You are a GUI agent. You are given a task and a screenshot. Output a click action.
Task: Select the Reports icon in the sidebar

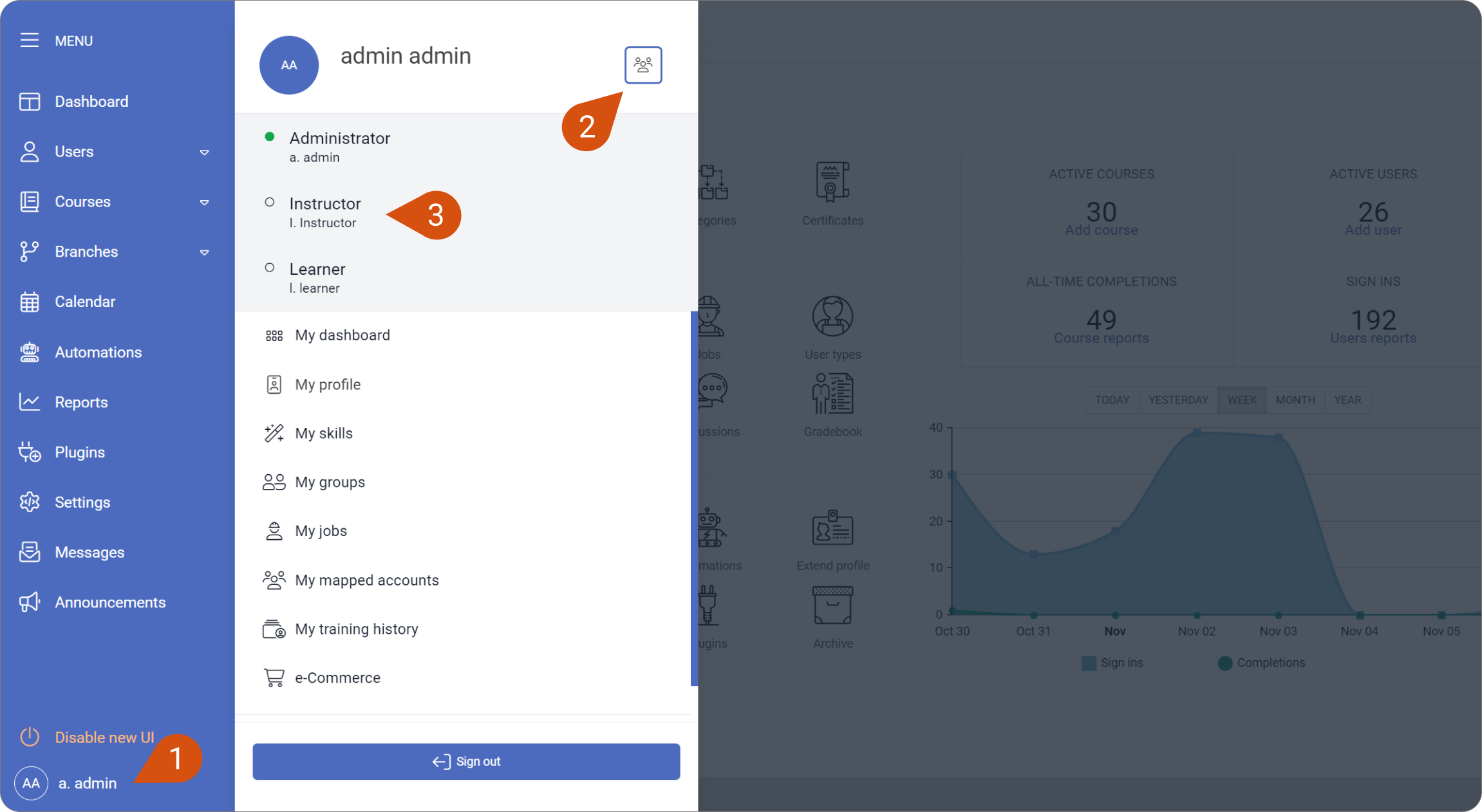[x=30, y=401]
